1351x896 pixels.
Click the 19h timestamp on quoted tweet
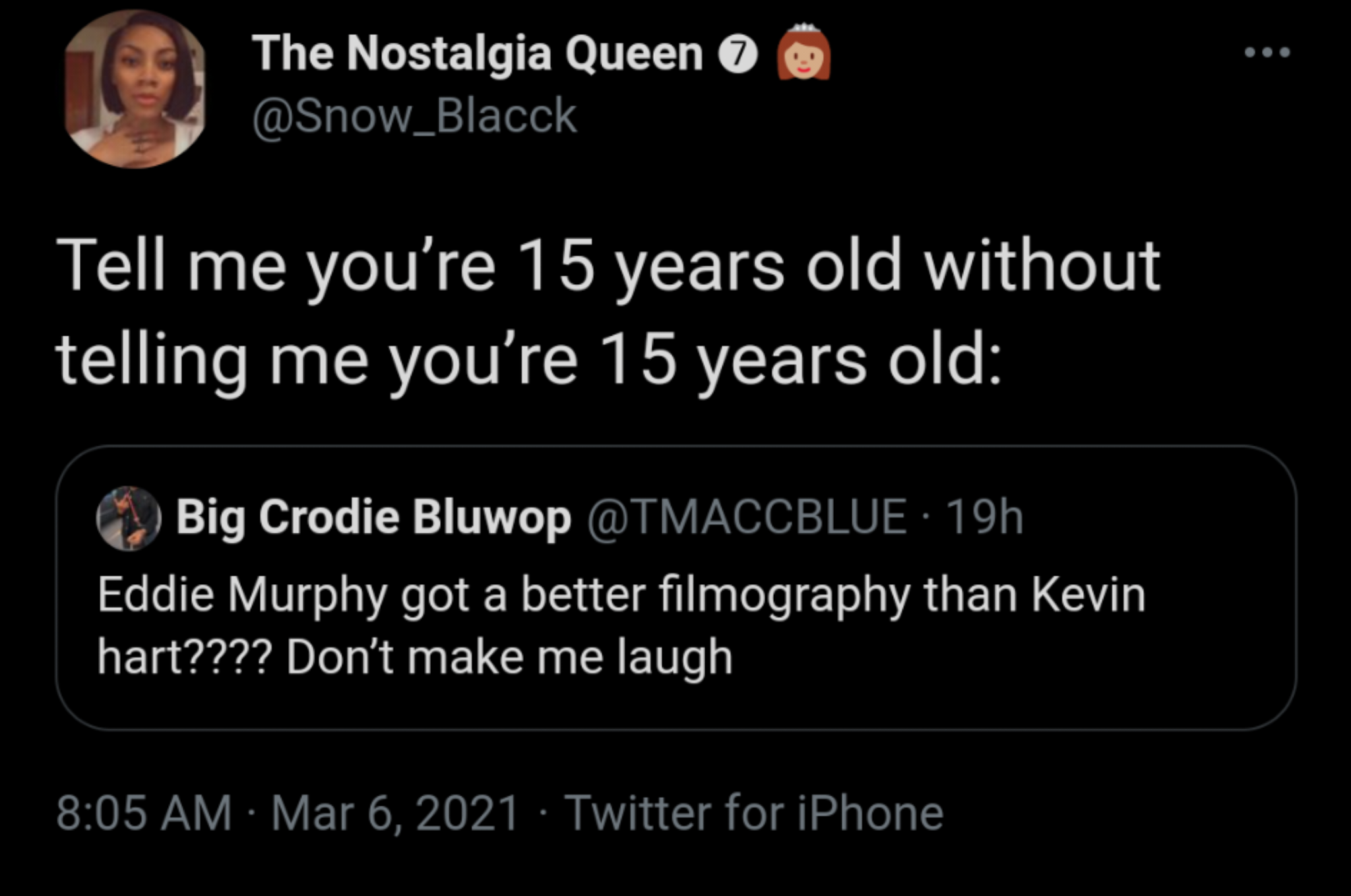click(984, 517)
